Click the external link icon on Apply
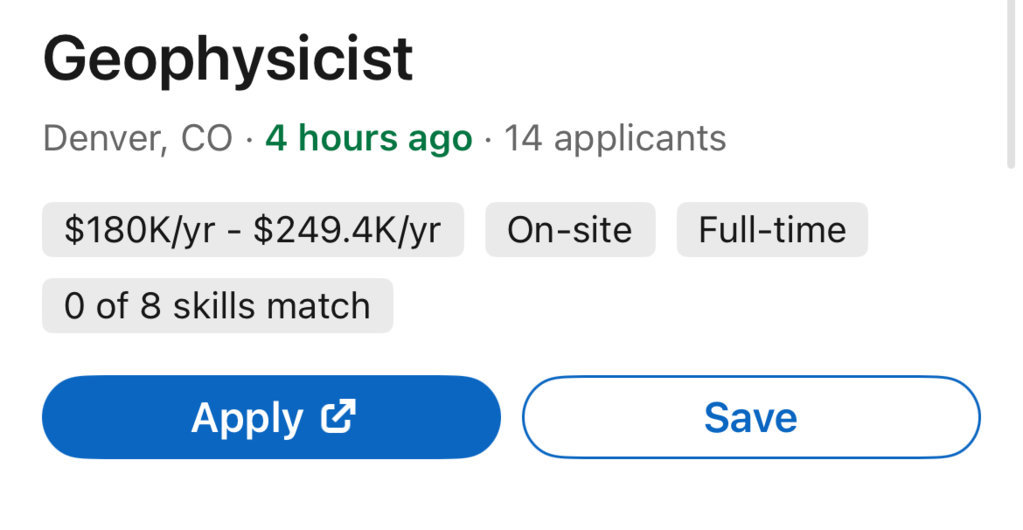This screenshot has height=530, width=1023. 338,416
